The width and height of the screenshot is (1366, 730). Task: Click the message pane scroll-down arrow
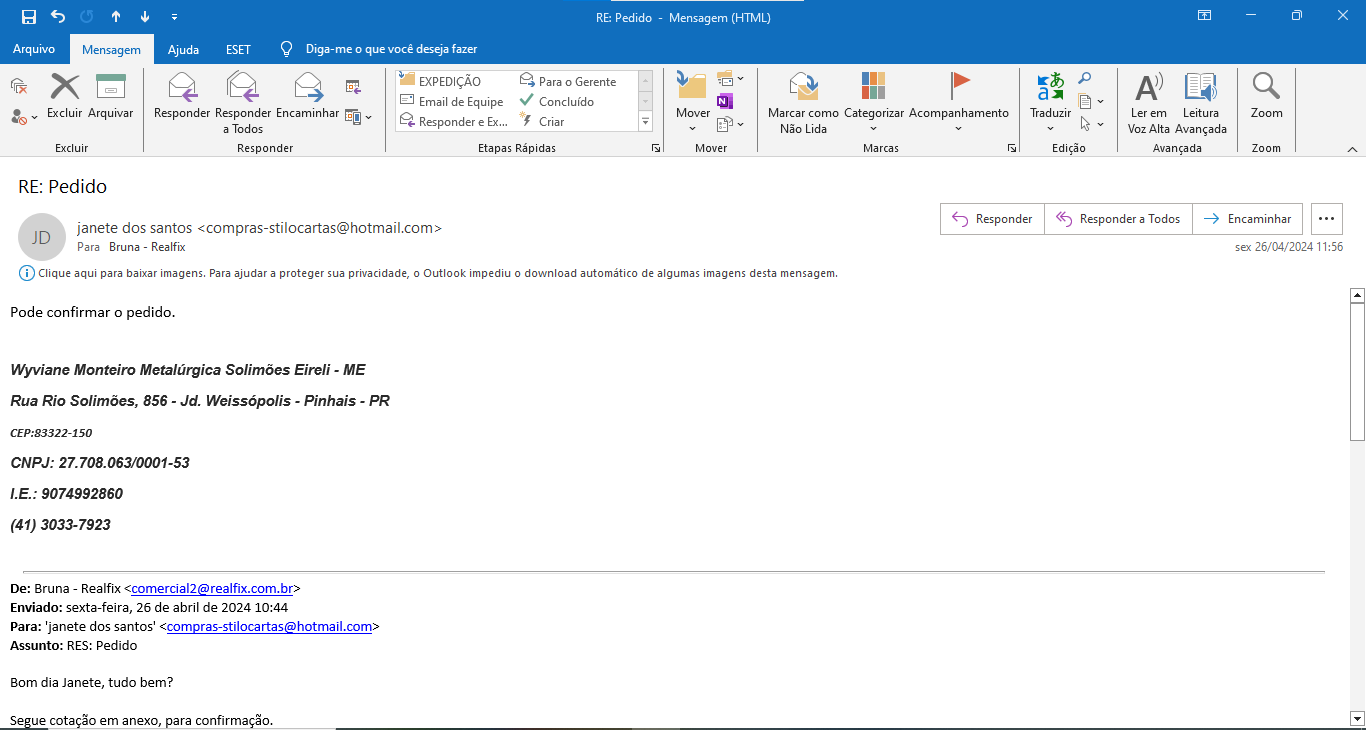click(1357, 718)
